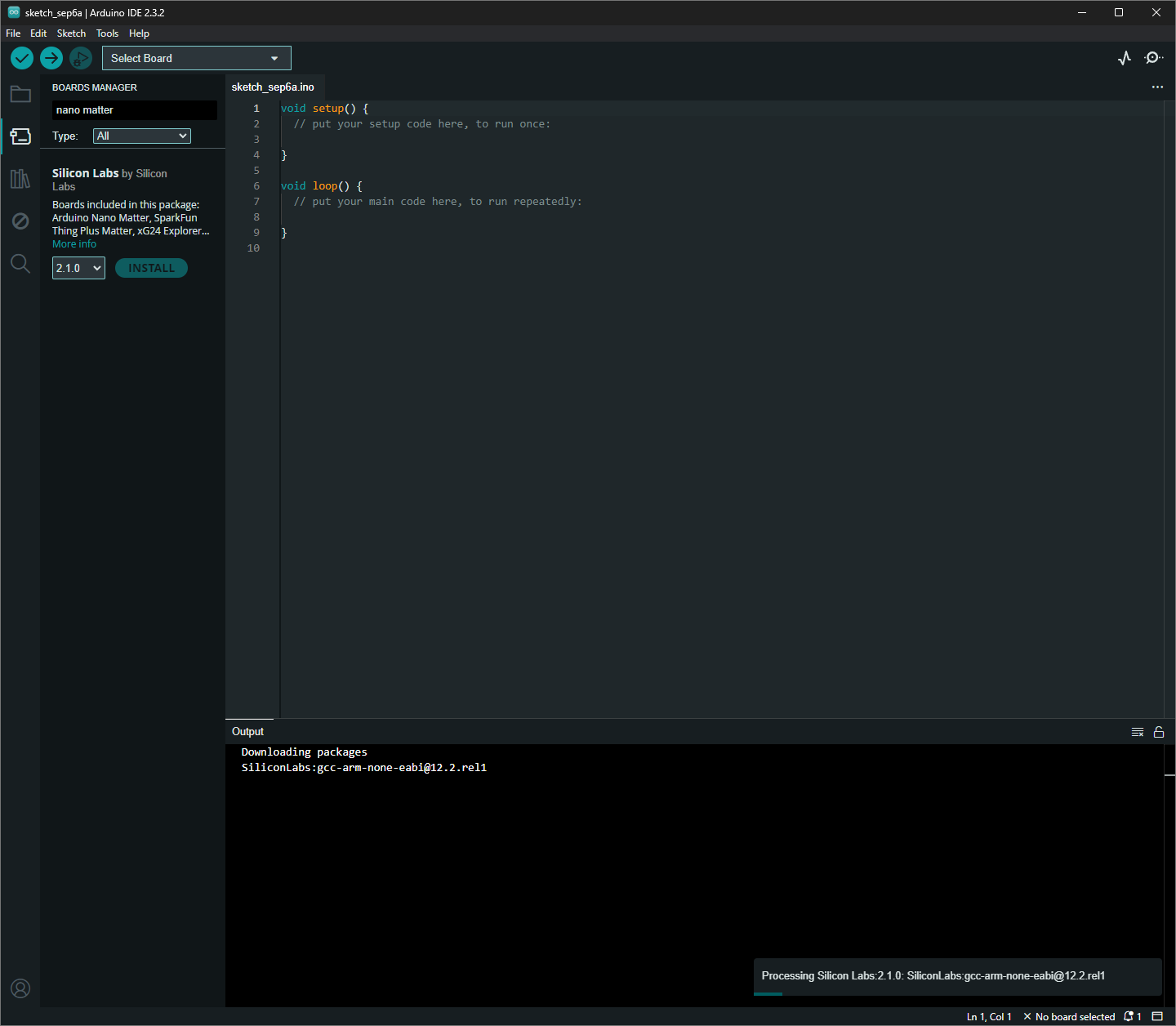Open the File menu
This screenshot has height=1026, width=1176.
pyautogui.click(x=13, y=33)
